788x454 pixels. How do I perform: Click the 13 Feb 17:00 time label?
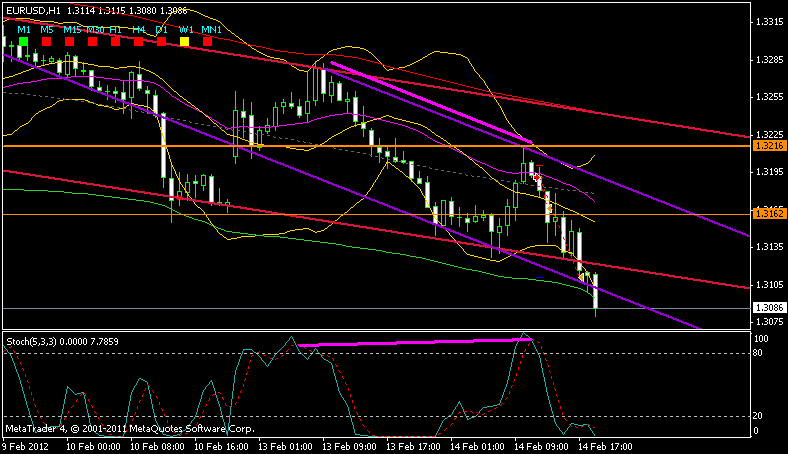413,446
